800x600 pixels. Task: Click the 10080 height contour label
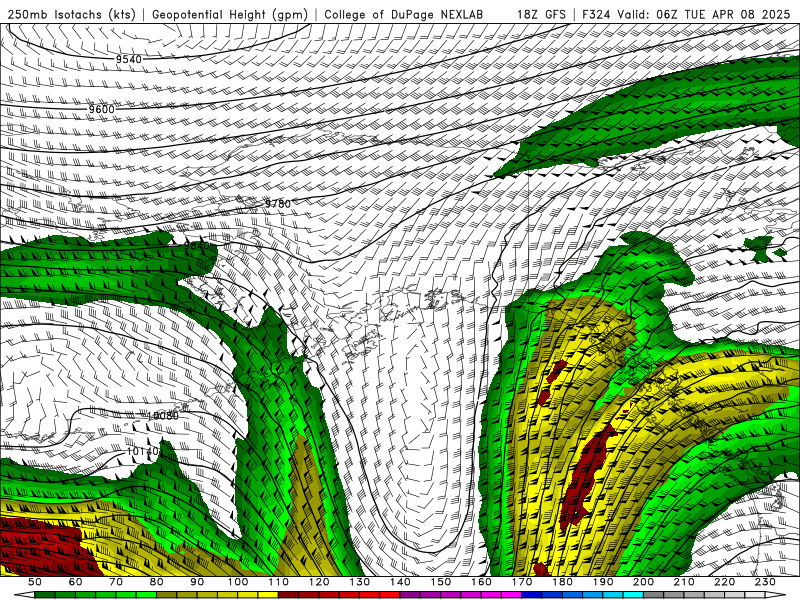(163, 416)
